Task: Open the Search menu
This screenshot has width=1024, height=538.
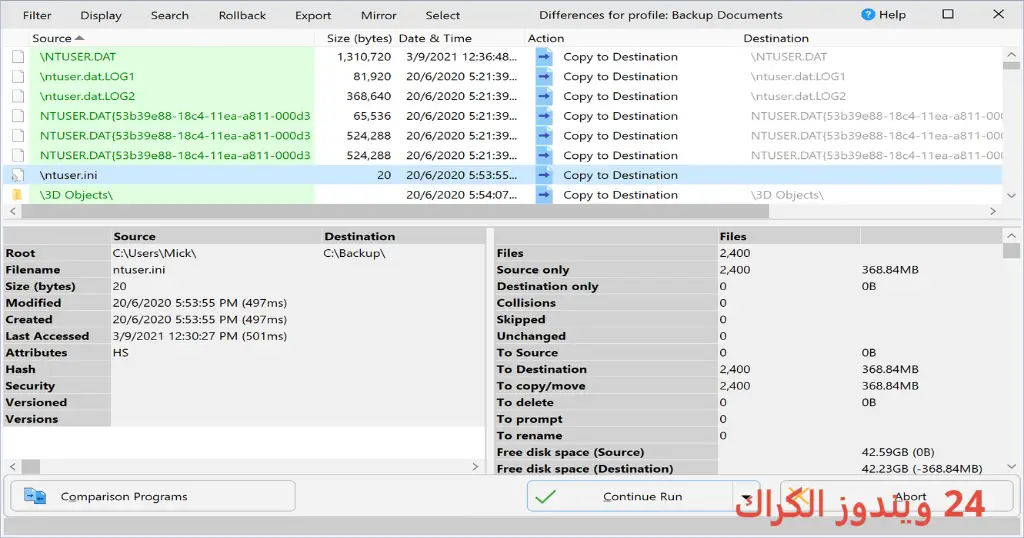Action: point(169,15)
